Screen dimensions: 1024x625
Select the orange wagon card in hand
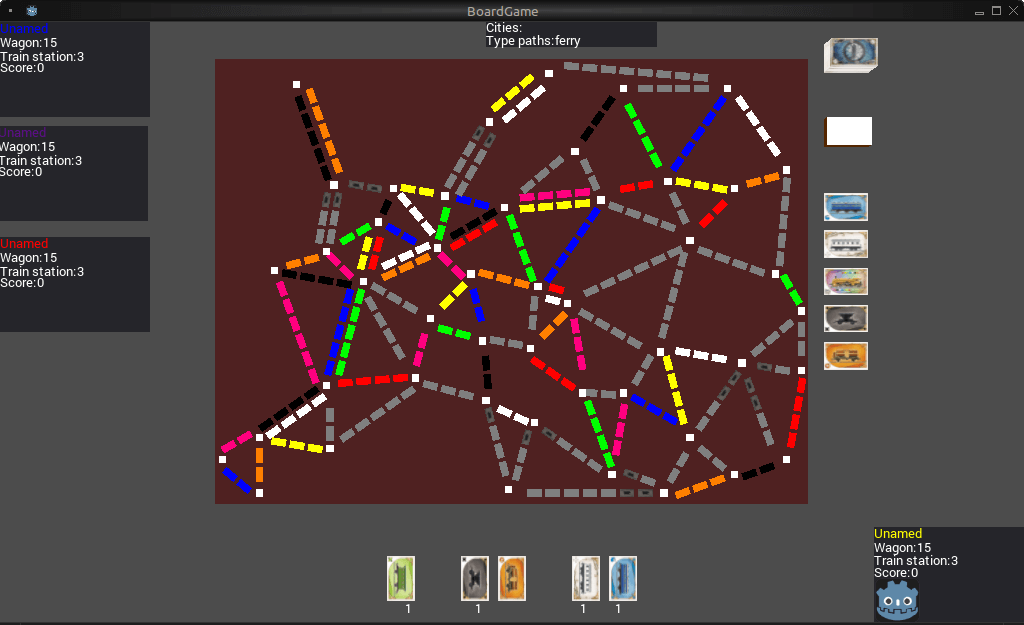(x=511, y=578)
